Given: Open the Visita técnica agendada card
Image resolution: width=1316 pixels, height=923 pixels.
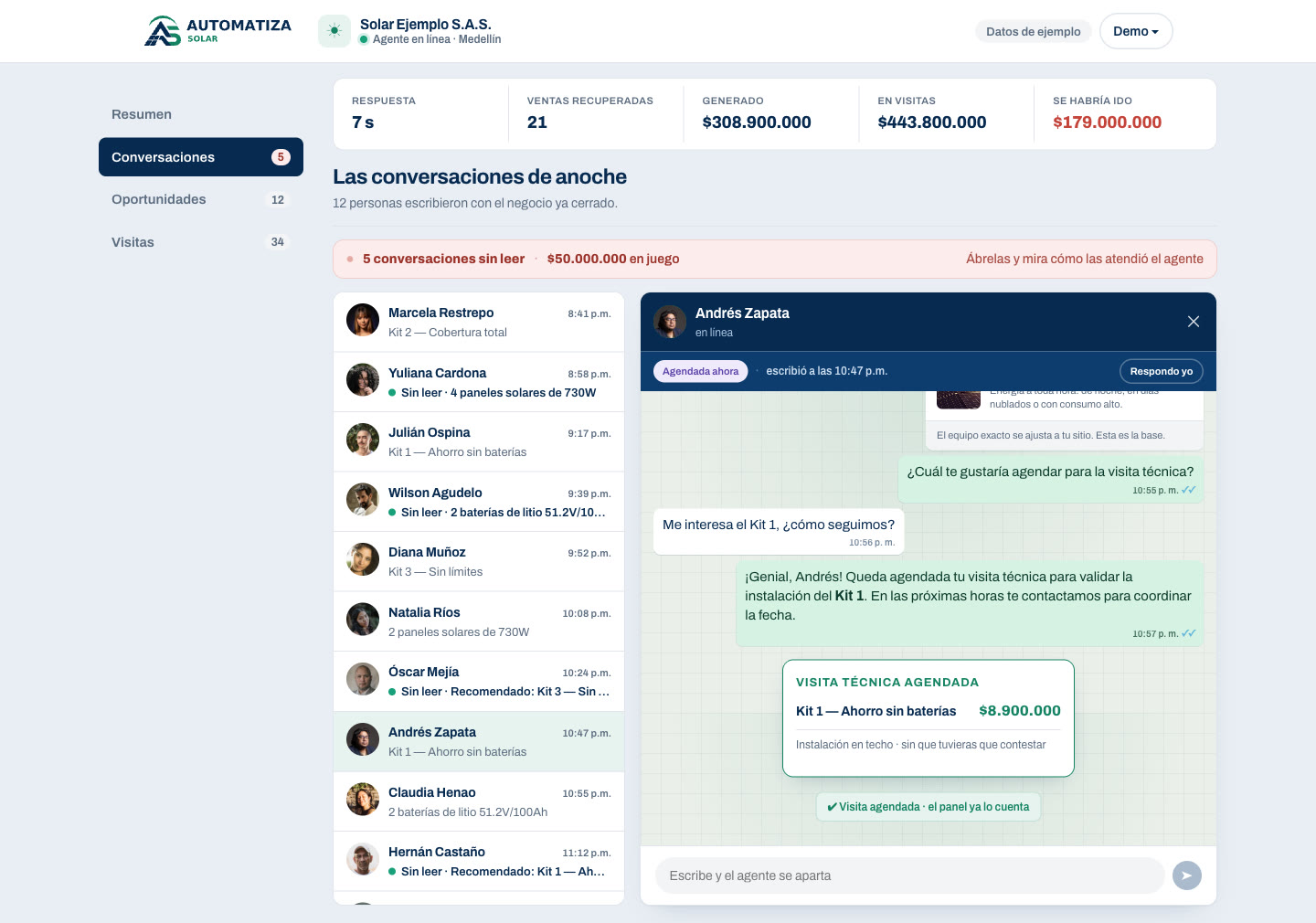Looking at the screenshot, I should click(x=929, y=718).
